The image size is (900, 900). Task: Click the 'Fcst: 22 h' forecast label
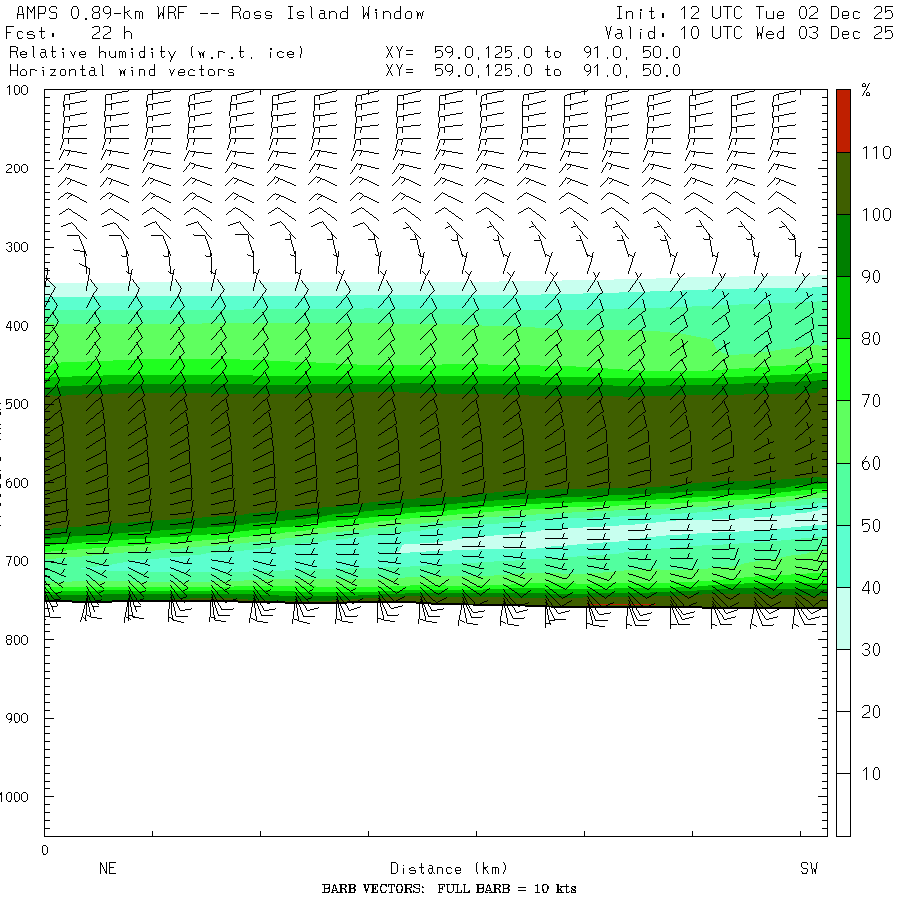pos(69,33)
